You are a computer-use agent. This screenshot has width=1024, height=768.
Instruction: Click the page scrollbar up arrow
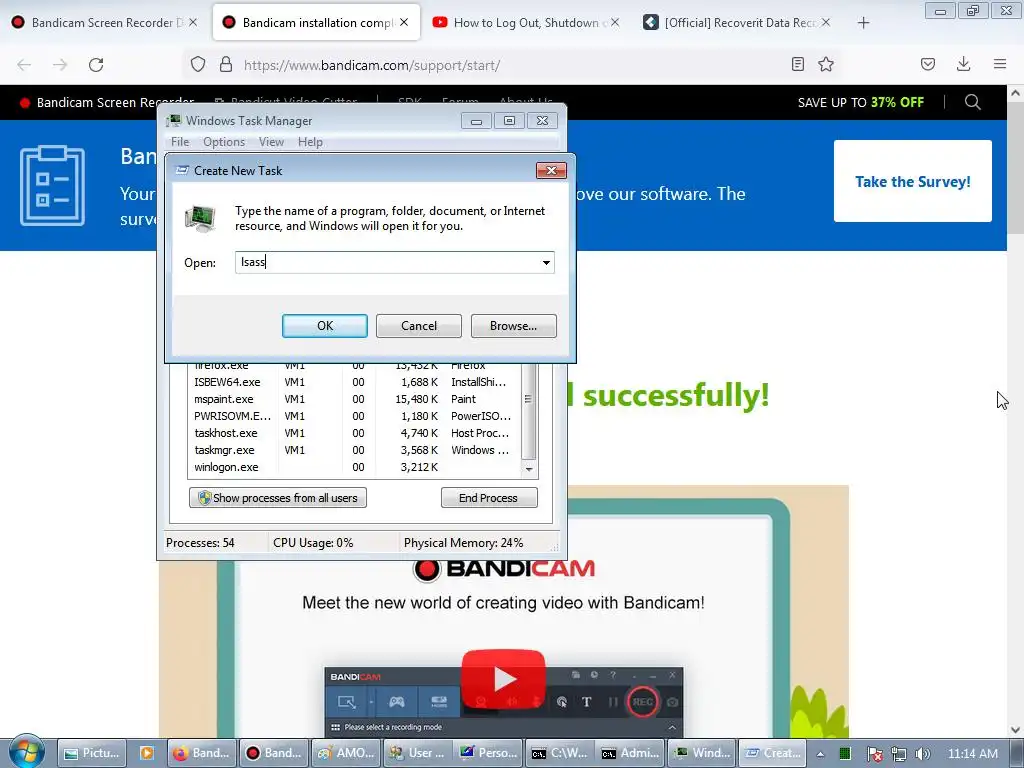[1016, 93]
